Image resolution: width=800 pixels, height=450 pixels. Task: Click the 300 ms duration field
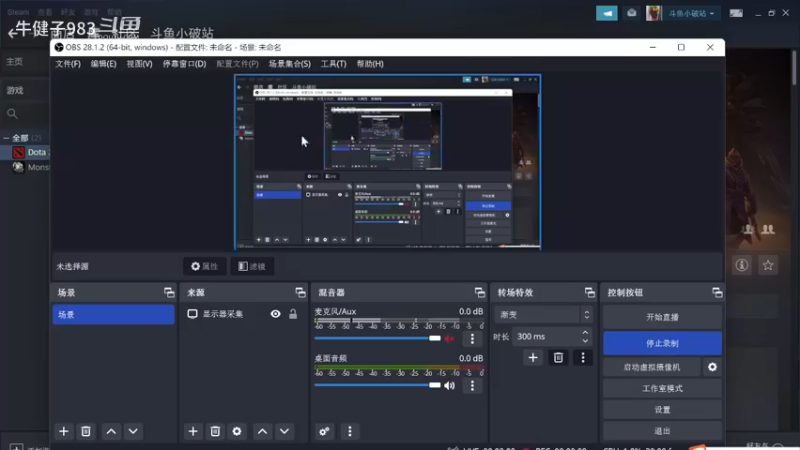546,337
